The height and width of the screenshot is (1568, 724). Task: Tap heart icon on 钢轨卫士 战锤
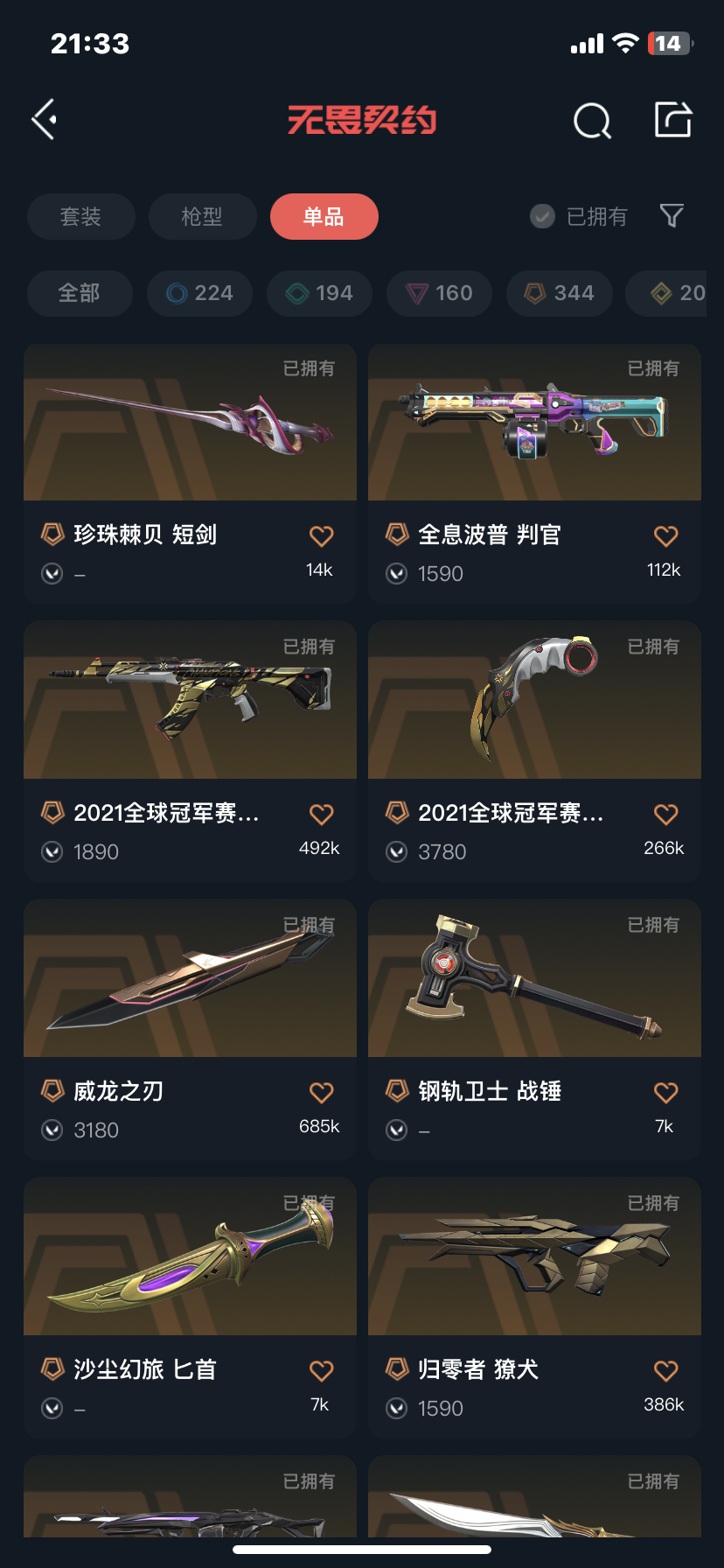click(666, 1092)
